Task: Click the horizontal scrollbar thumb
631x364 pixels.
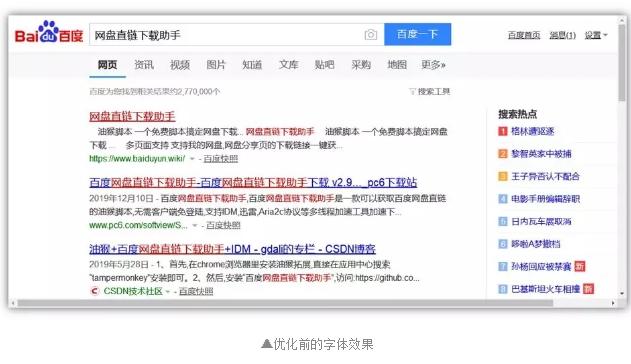Action: [285, 303]
